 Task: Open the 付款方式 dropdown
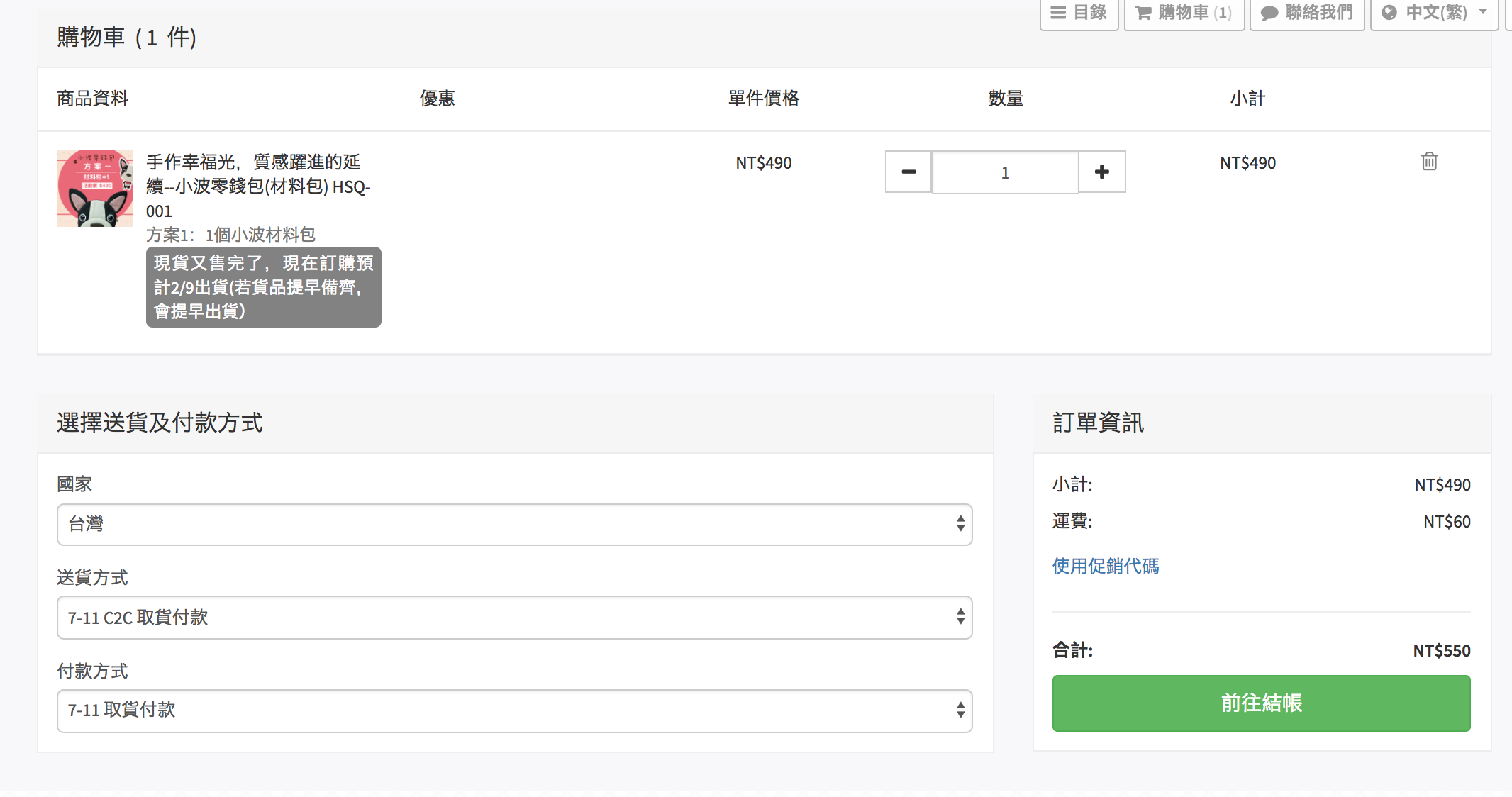(x=514, y=710)
